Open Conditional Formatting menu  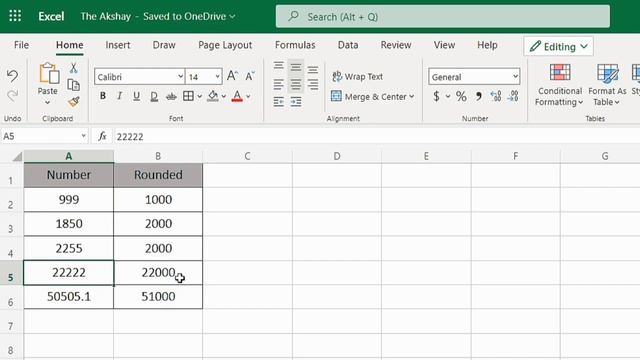(x=560, y=85)
